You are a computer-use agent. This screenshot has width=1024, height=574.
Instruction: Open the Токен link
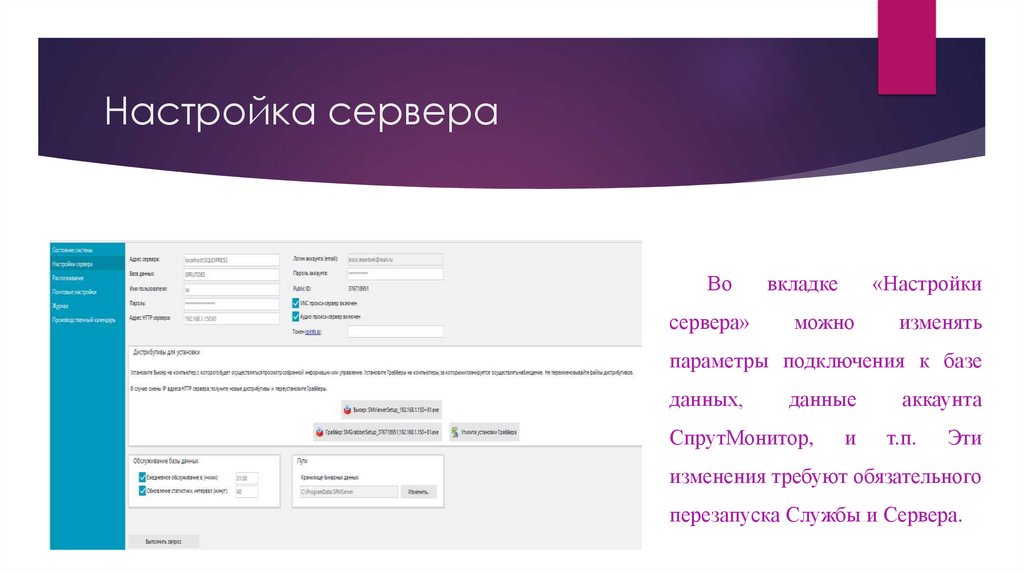(313, 332)
